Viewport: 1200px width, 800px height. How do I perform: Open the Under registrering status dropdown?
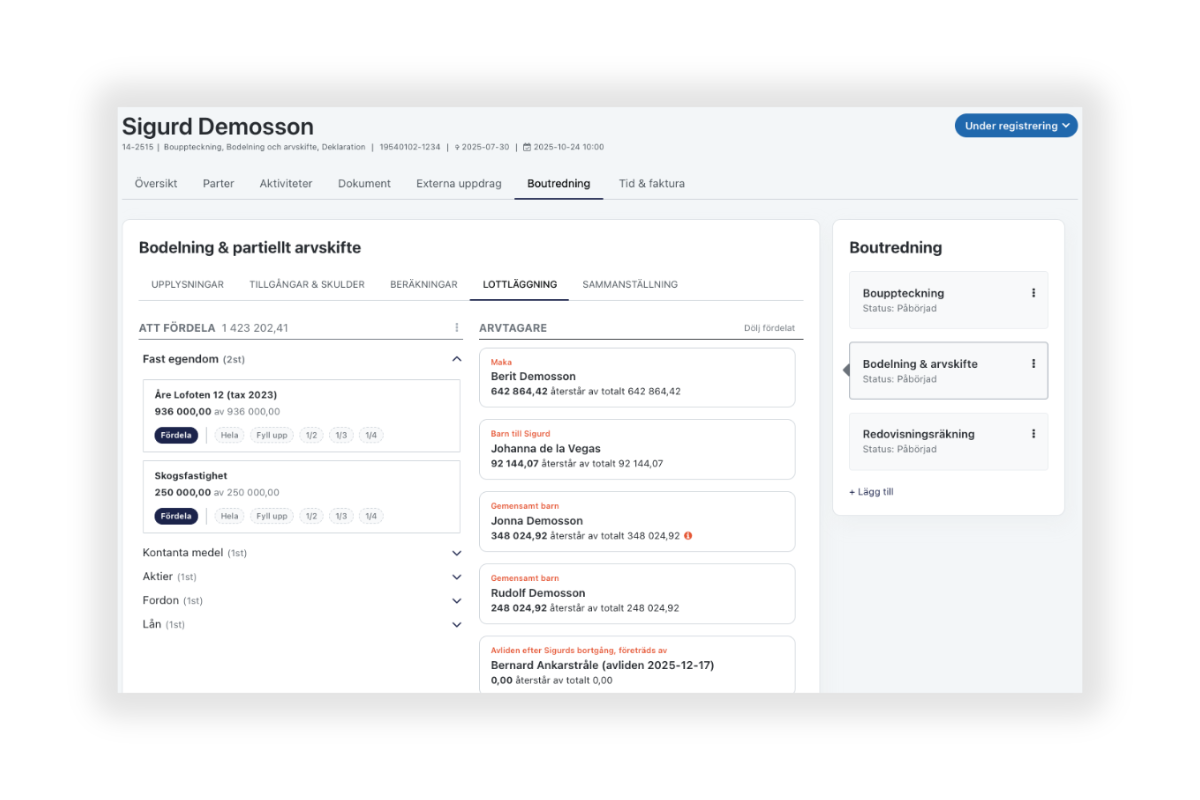(x=1016, y=126)
